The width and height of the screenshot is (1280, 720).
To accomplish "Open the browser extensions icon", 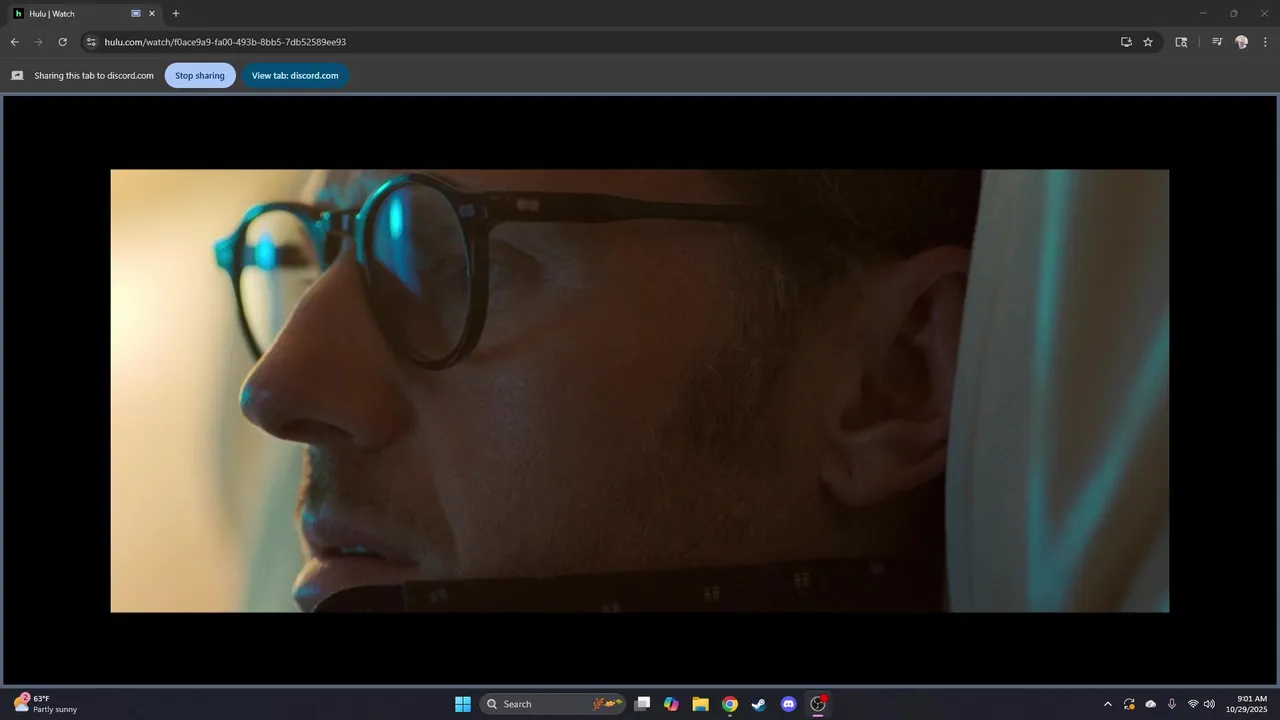I will pyautogui.click(x=1181, y=42).
